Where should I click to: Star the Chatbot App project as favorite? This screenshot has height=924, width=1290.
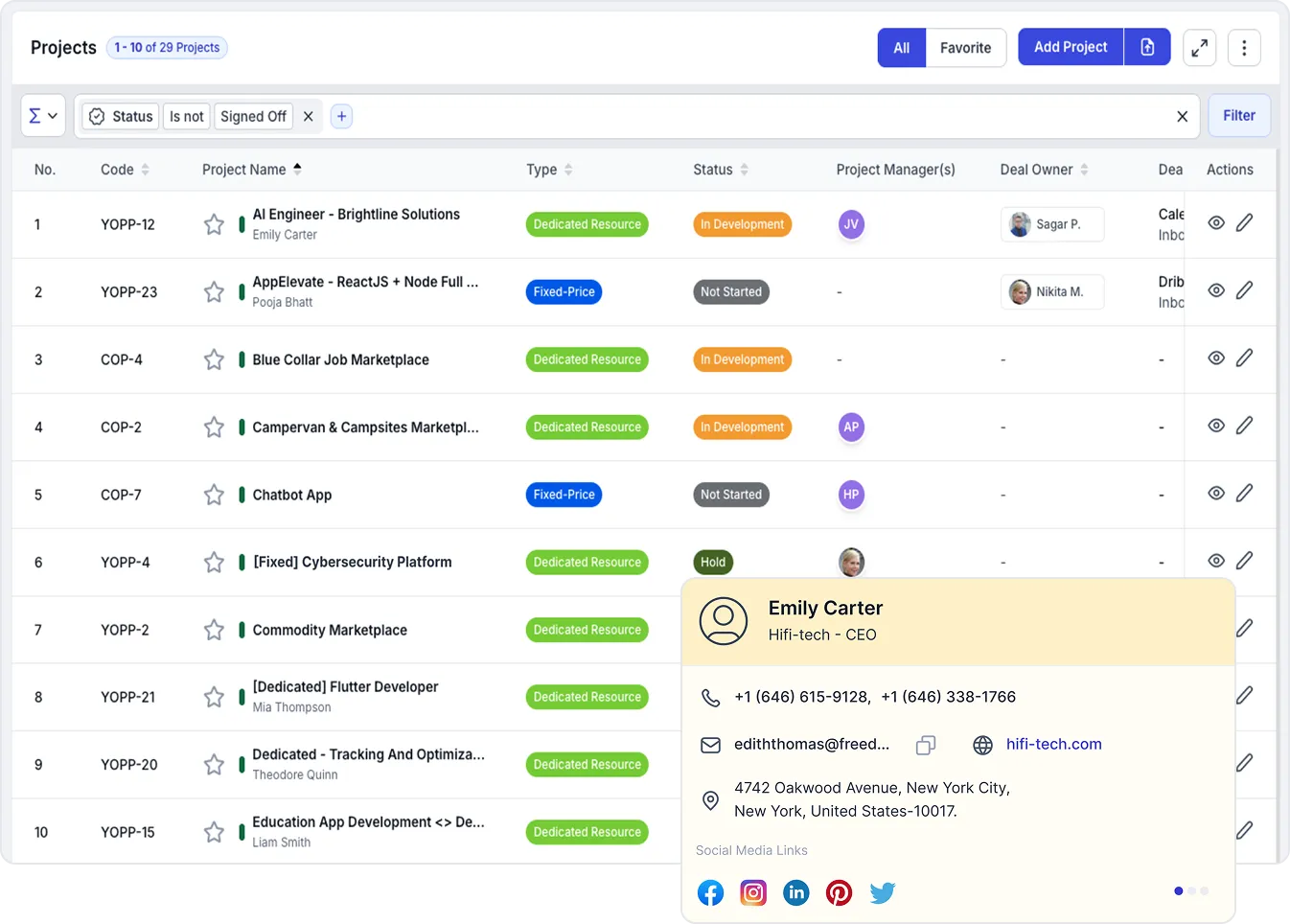pos(214,495)
